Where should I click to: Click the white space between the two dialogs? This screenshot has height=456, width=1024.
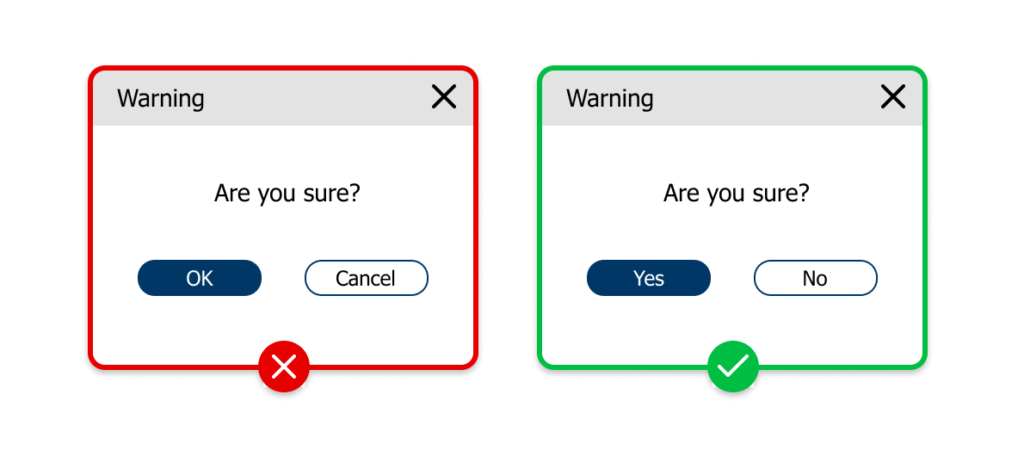(508, 220)
